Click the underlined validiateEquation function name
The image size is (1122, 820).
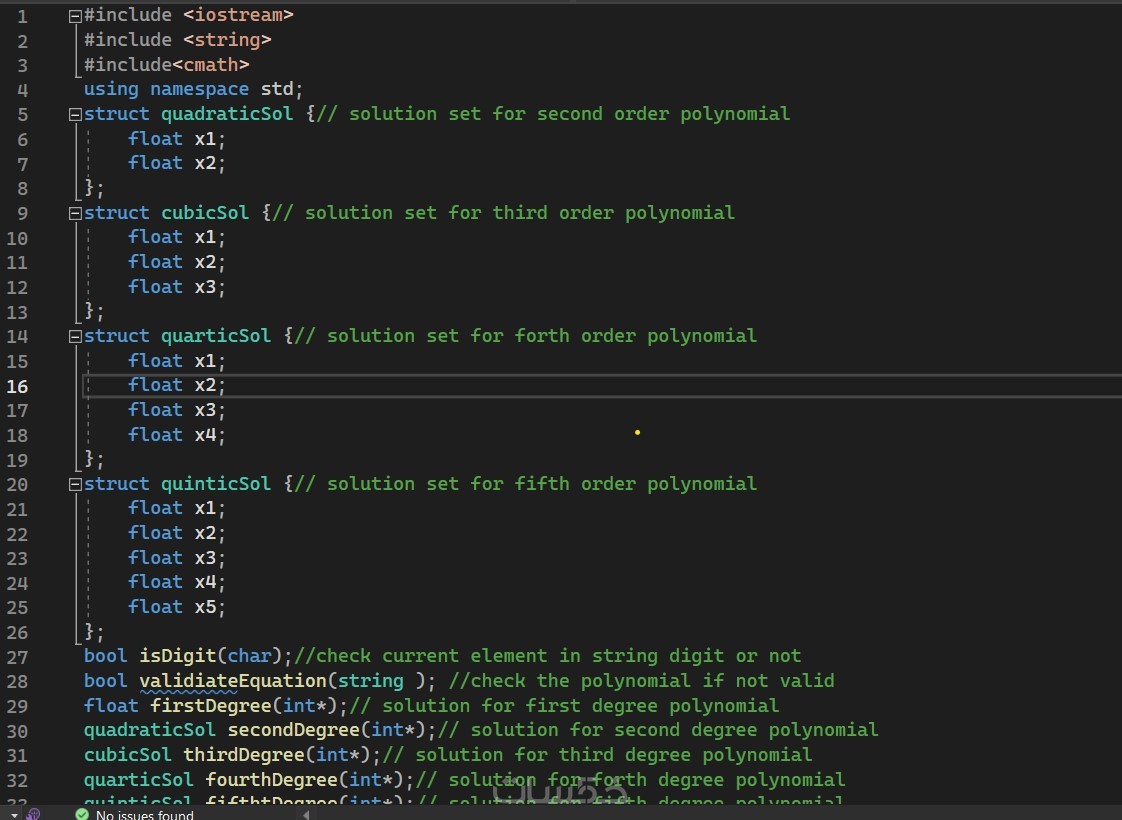232,681
